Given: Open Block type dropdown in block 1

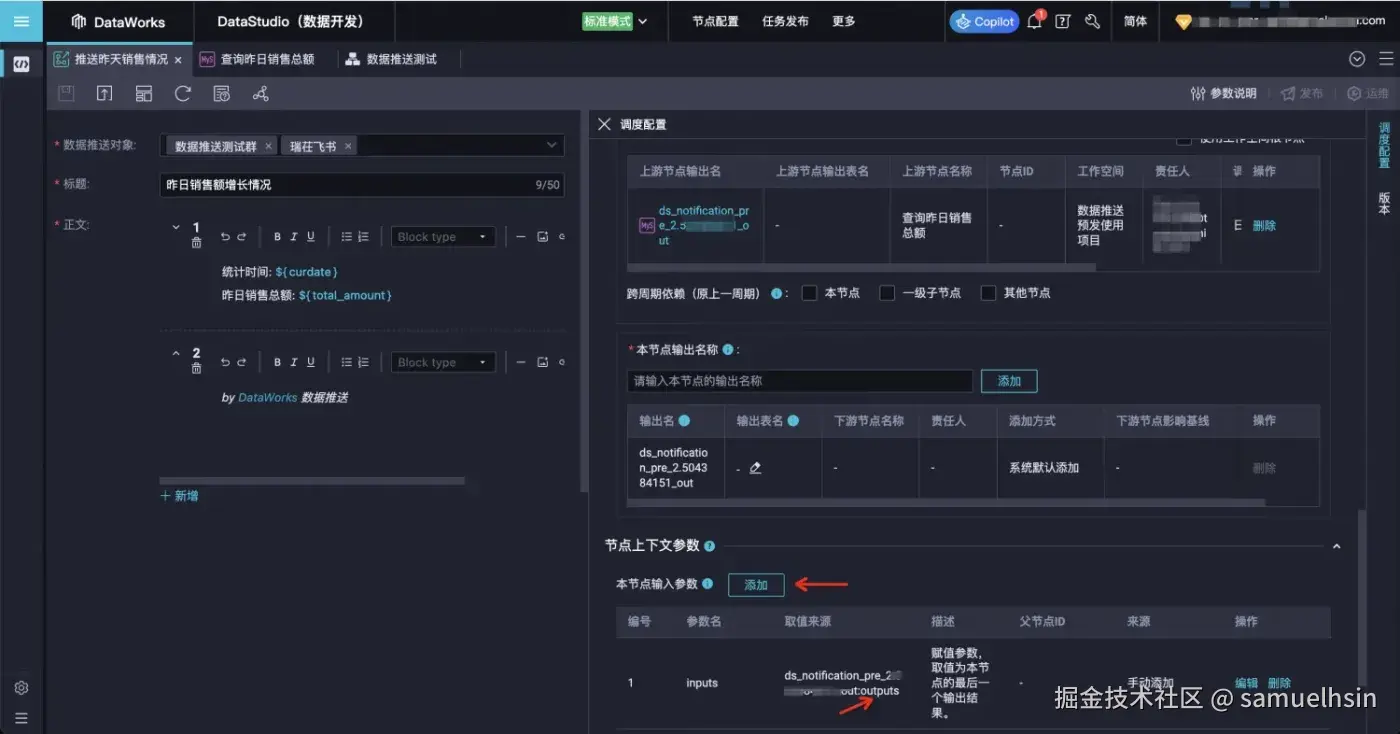Looking at the screenshot, I should 443,237.
